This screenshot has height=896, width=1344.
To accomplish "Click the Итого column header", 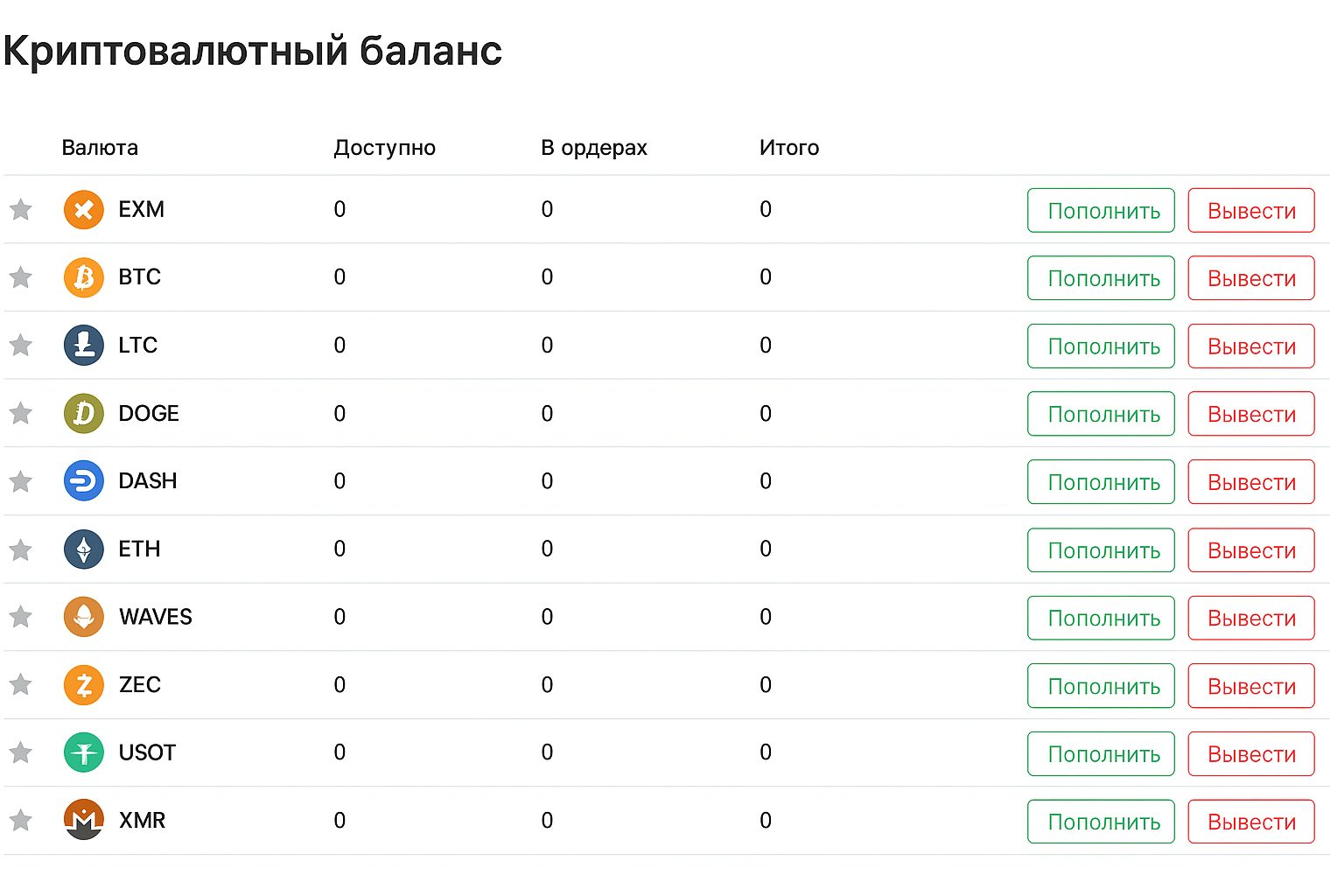I will [x=788, y=147].
